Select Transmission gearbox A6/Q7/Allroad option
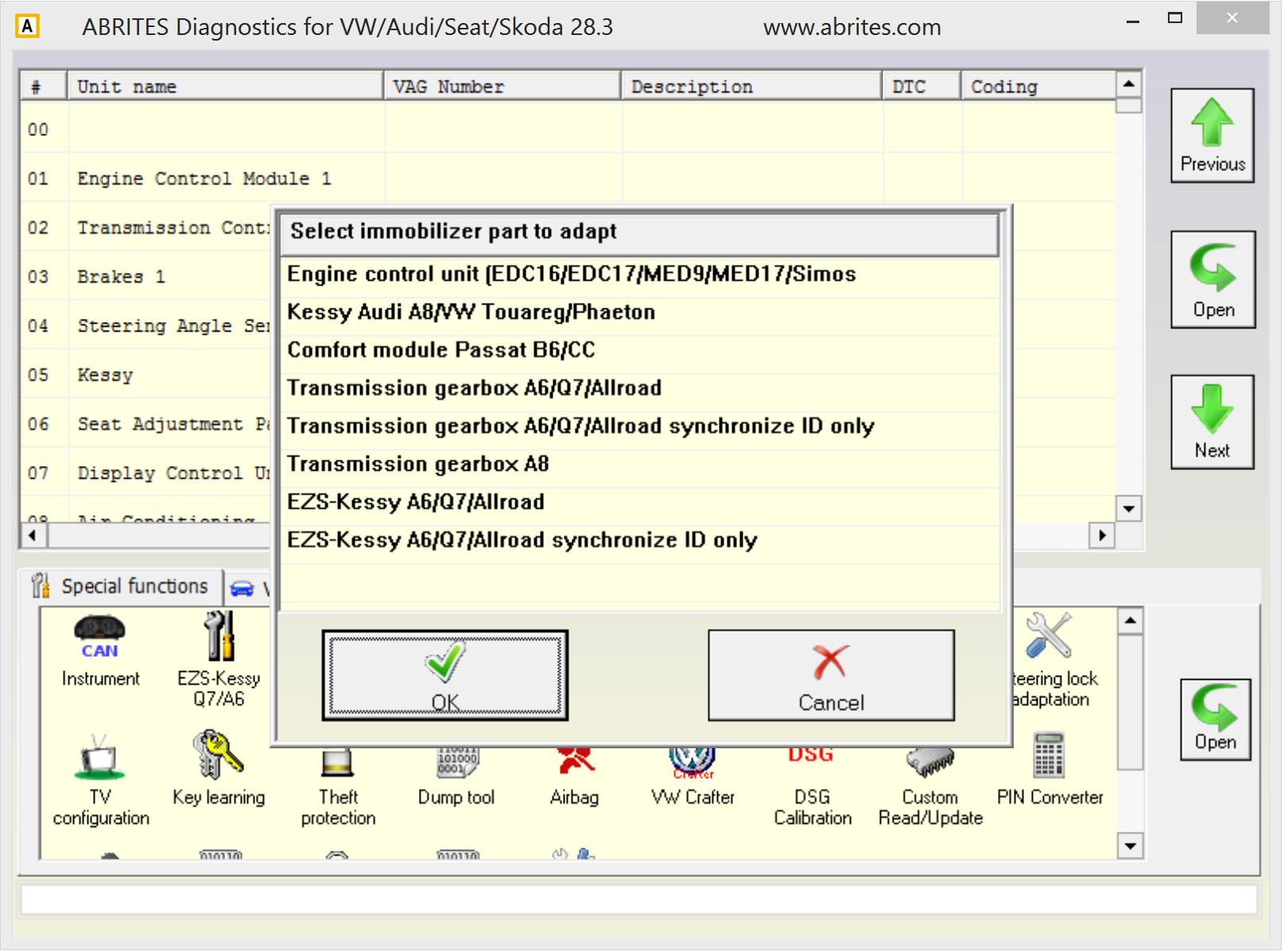Image resolution: width=1288 pixels, height=951 pixels. (x=639, y=389)
